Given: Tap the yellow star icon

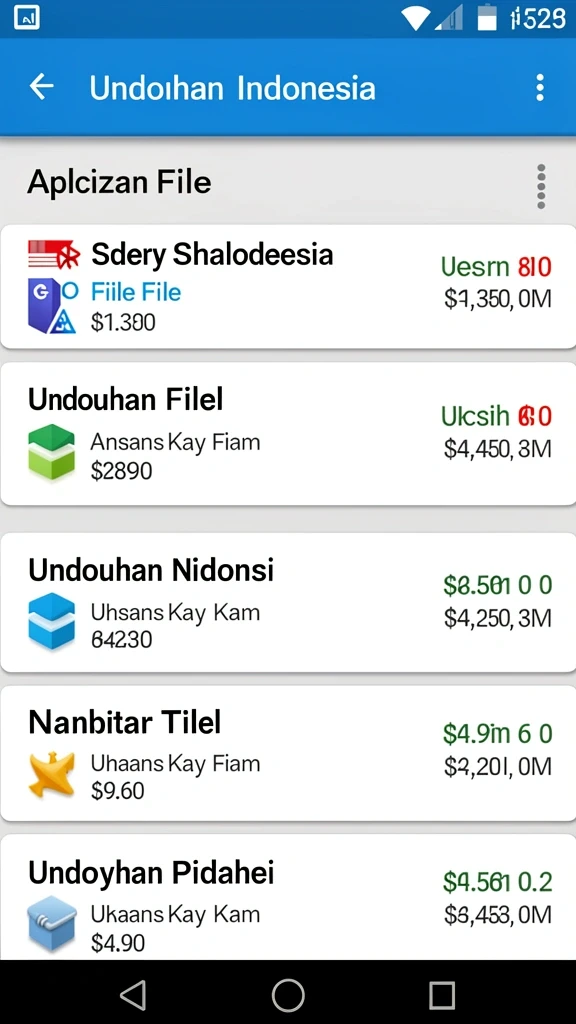Looking at the screenshot, I should pos(52,775).
